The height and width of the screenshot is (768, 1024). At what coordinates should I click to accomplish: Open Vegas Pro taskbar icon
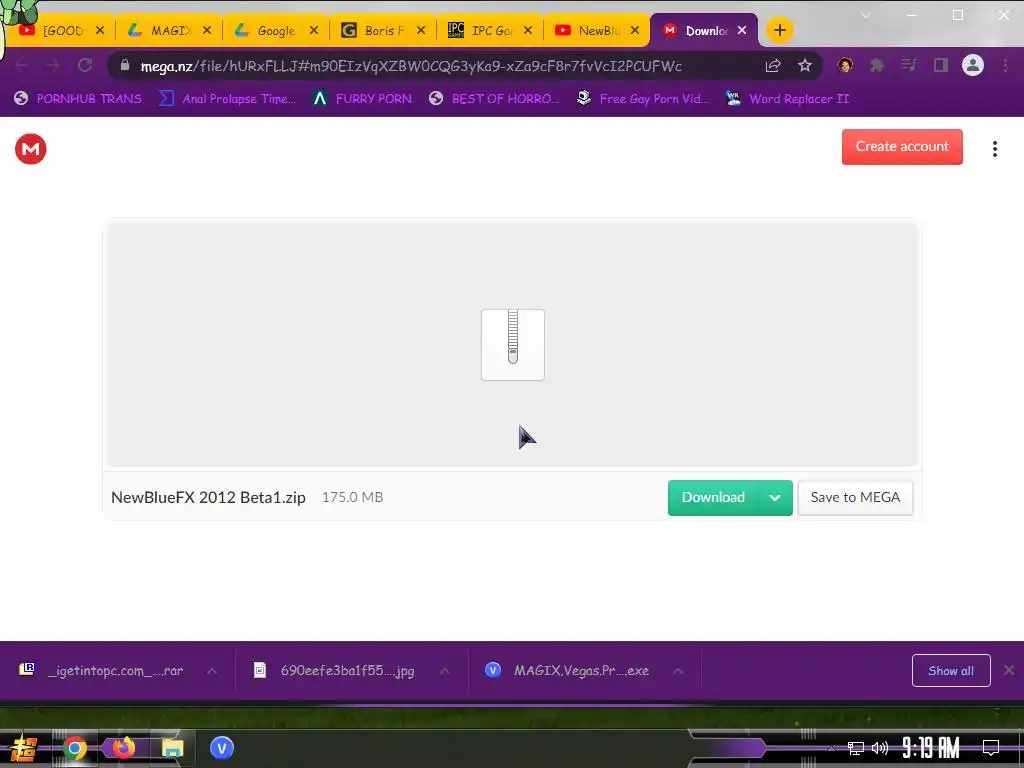tap(222, 748)
